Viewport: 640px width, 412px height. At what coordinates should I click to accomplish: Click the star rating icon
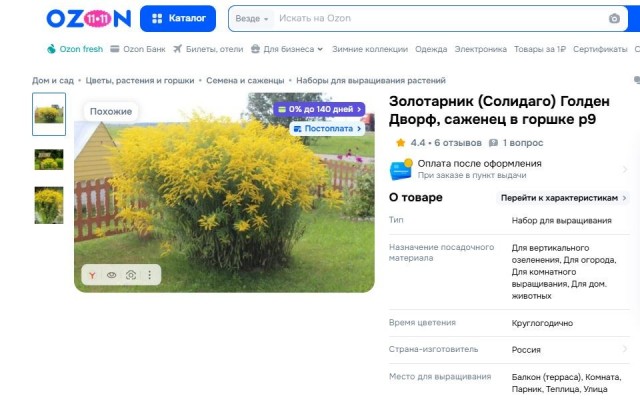tap(400, 143)
